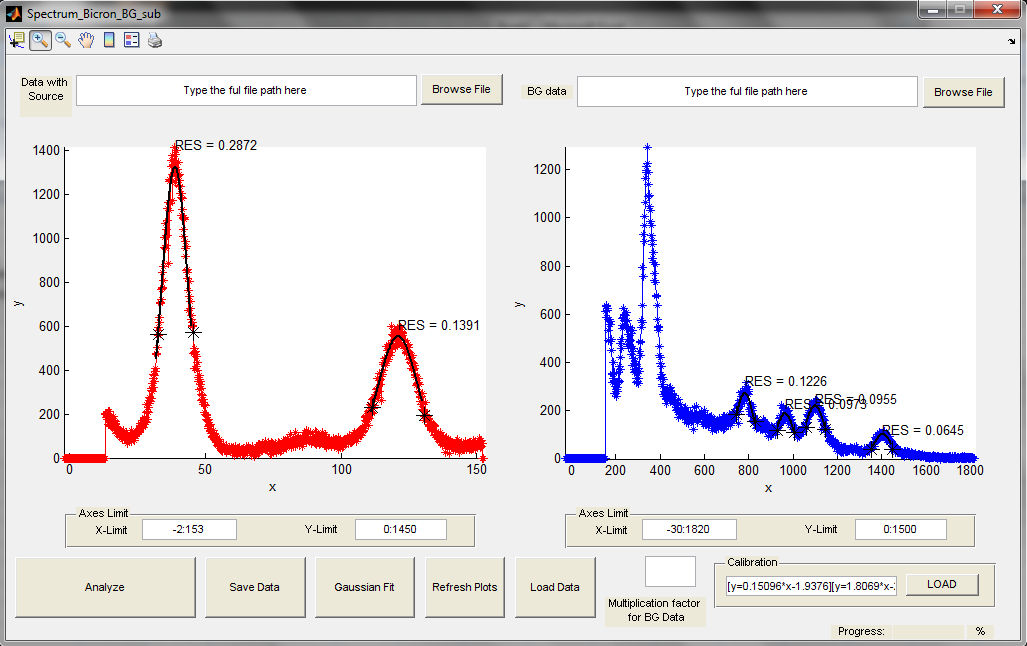Edit the Y-Limit field showing 0:1500
The image size is (1027, 646).
tap(901, 529)
